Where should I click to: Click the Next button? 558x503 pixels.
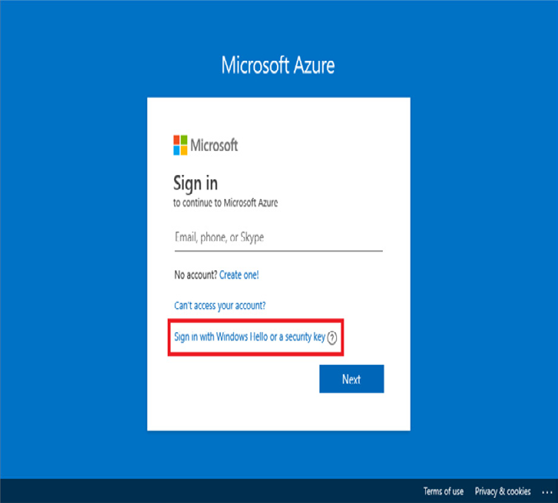[352, 379]
